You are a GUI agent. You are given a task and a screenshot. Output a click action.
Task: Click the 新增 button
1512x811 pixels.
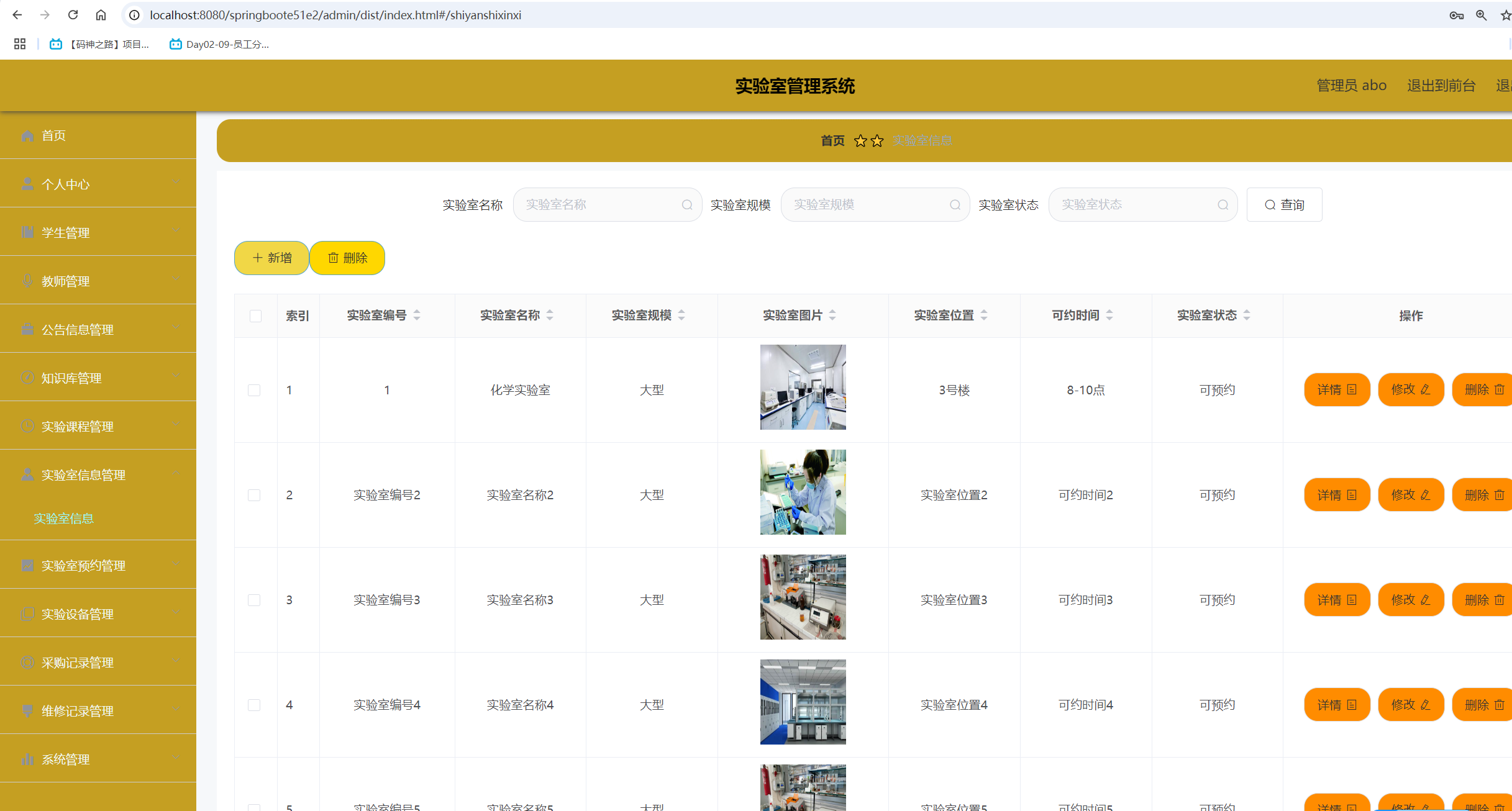point(271,258)
